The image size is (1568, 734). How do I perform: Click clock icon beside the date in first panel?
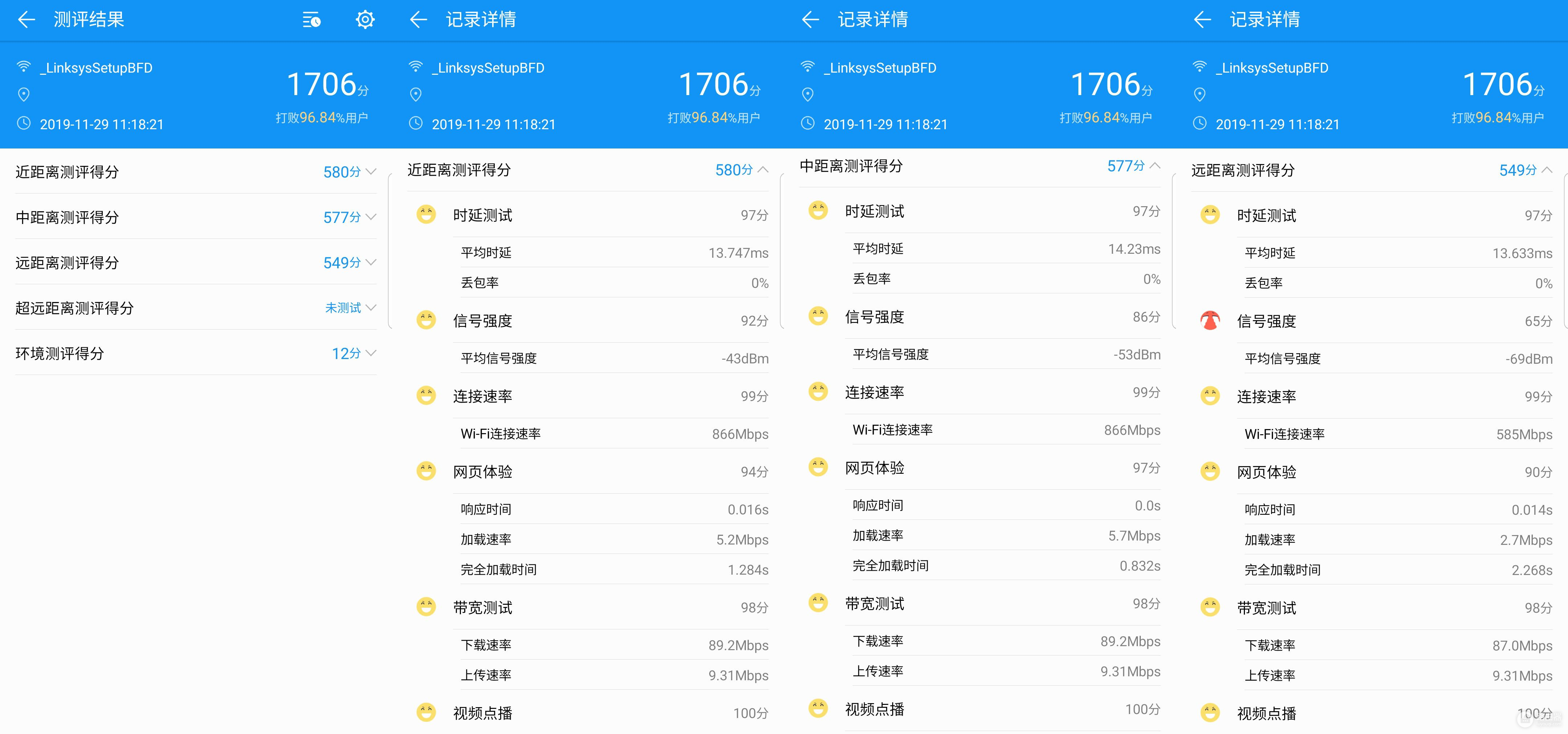pos(24,123)
